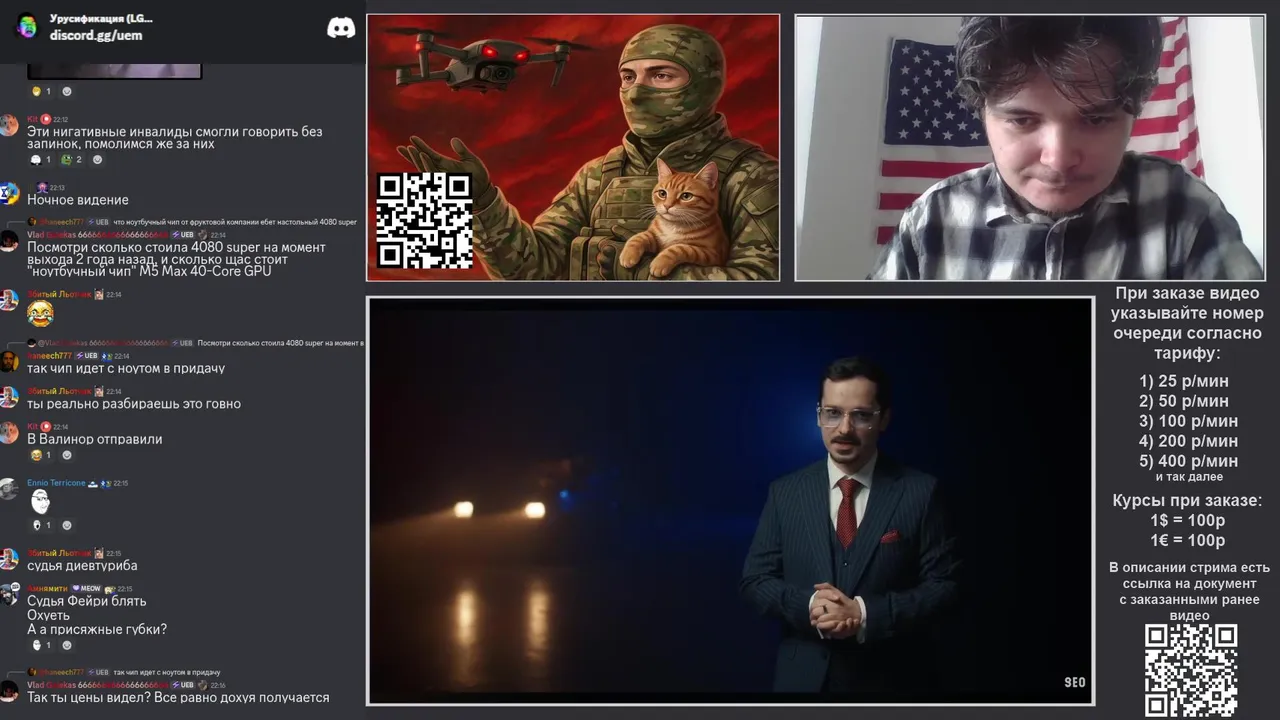Screen dimensions: 1280x720
Task: Click the soldier with cat and drone image
Action: pyautogui.click(x=573, y=147)
